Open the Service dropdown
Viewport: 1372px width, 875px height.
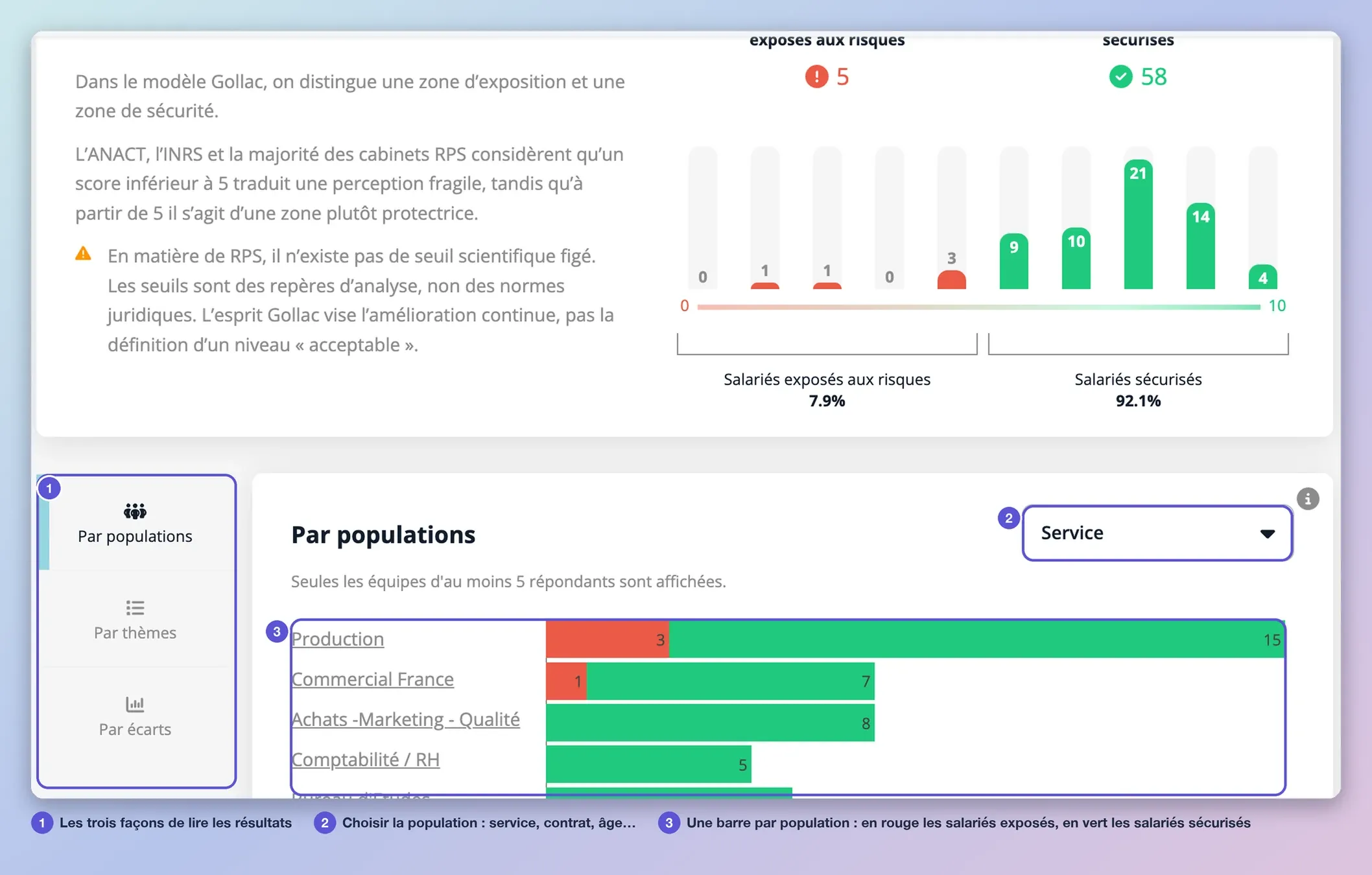[x=1157, y=533]
